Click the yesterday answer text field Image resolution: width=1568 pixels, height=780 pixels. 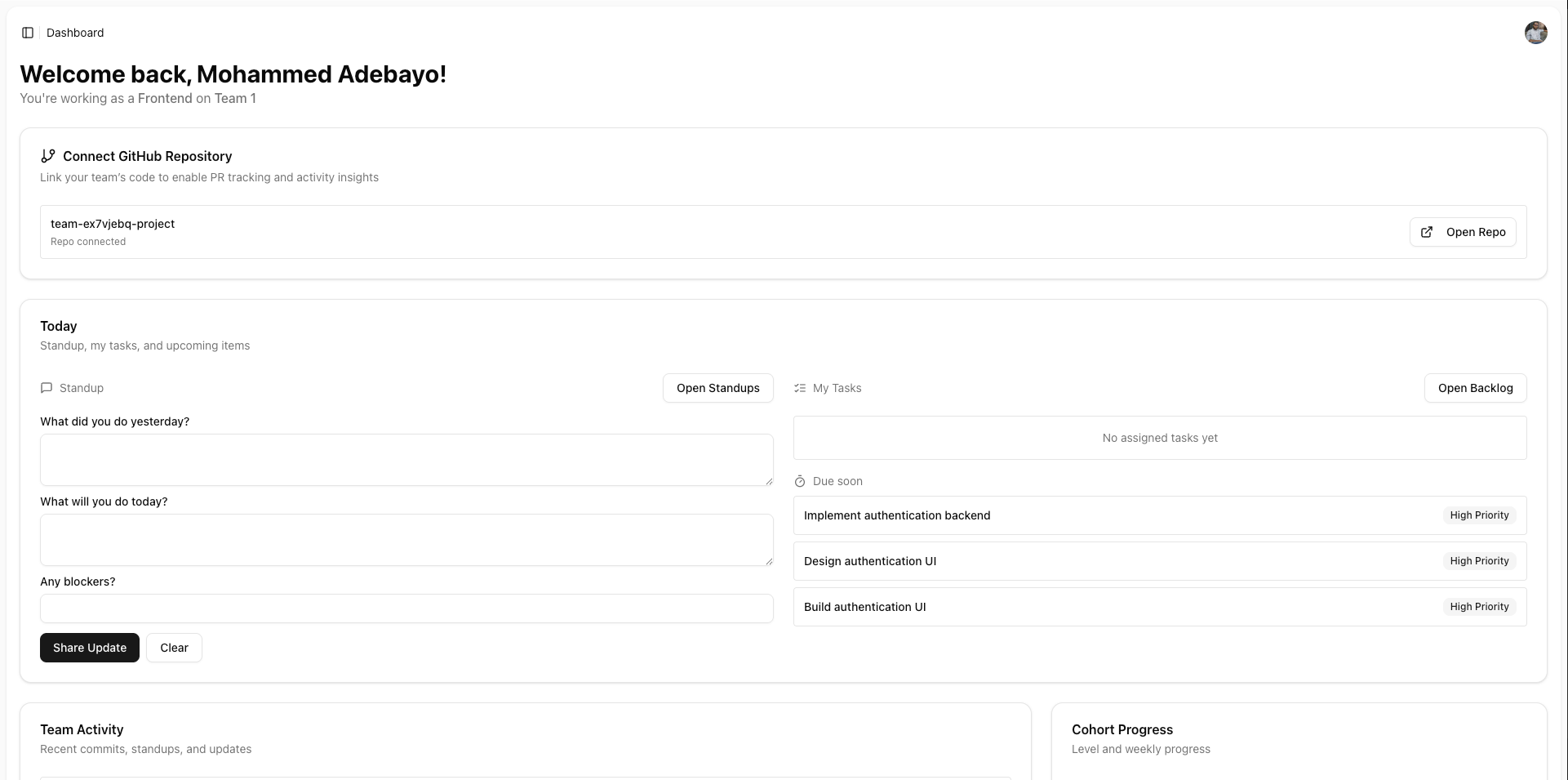click(406, 459)
